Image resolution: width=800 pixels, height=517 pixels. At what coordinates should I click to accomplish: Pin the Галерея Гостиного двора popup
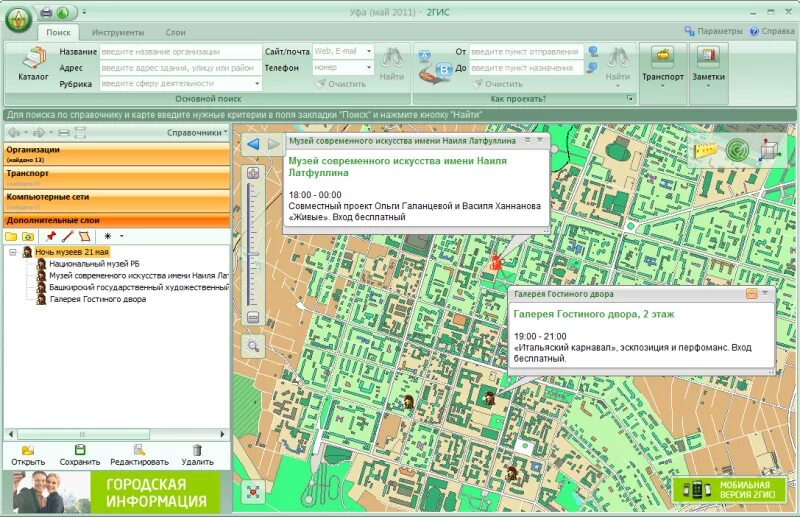(751, 293)
